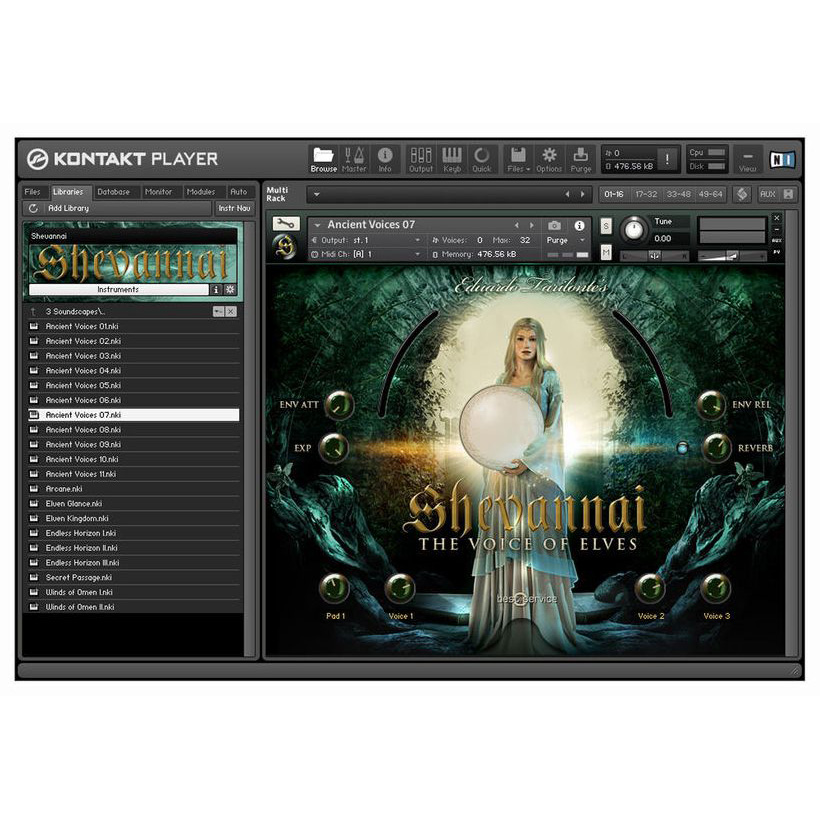Image resolution: width=820 pixels, height=820 pixels.
Task: Show the on-screen Keyb keyboard
Action: coord(452,160)
